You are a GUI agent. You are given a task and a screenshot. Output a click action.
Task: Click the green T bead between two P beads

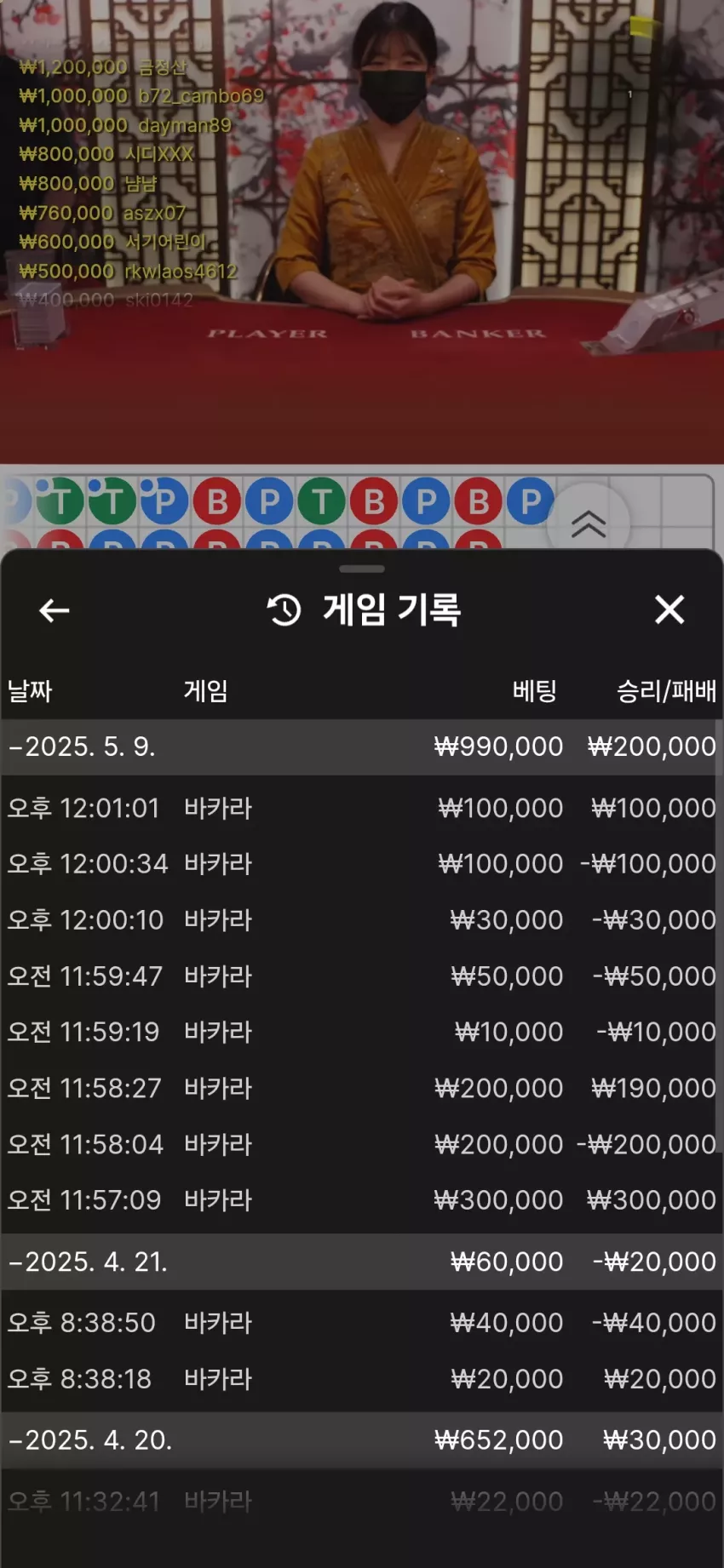(322, 501)
